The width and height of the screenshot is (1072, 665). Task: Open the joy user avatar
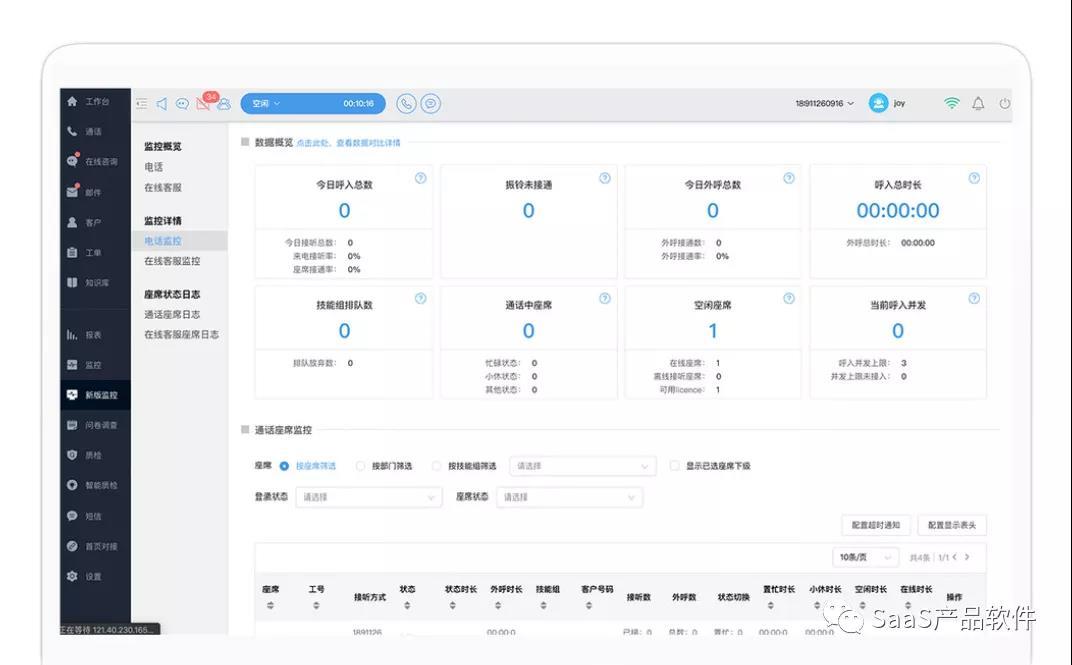(878, 103)
